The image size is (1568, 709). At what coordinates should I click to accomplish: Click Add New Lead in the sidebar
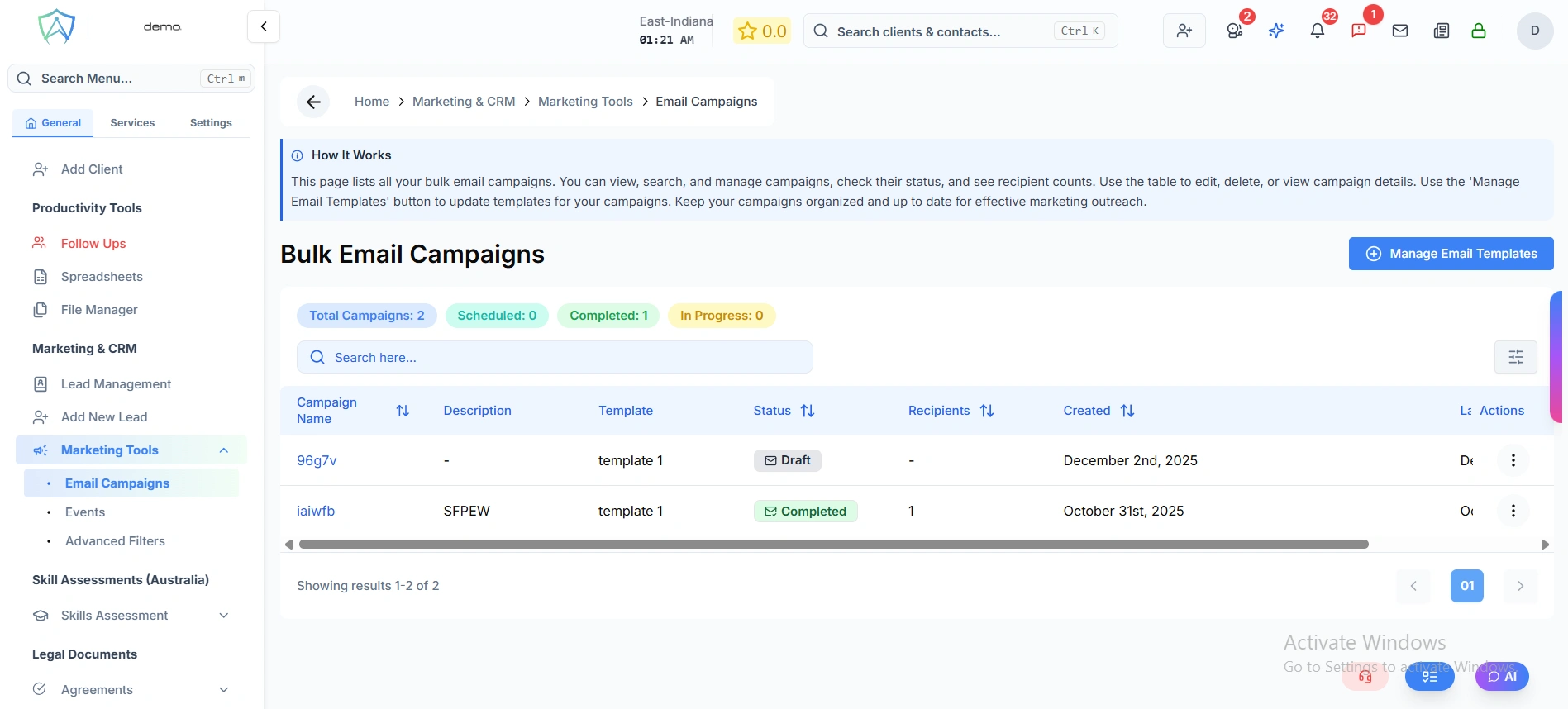tap(104, 417)
